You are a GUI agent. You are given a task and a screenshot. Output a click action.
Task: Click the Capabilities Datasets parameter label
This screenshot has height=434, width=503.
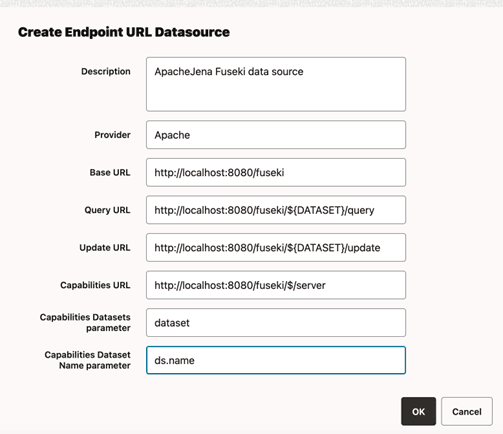85,323
